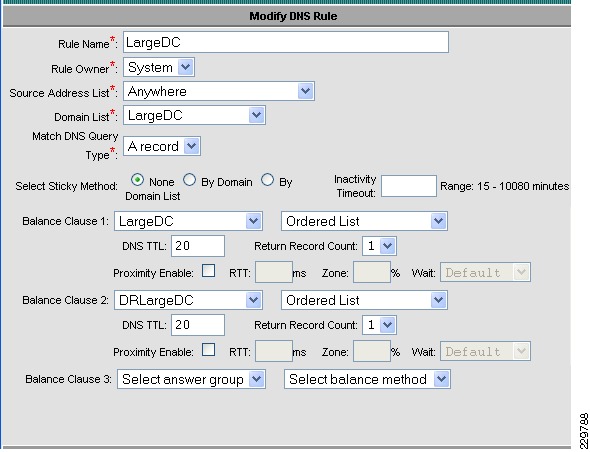Expand the Source Address List Anywhere dropdown

click(219, 91)
